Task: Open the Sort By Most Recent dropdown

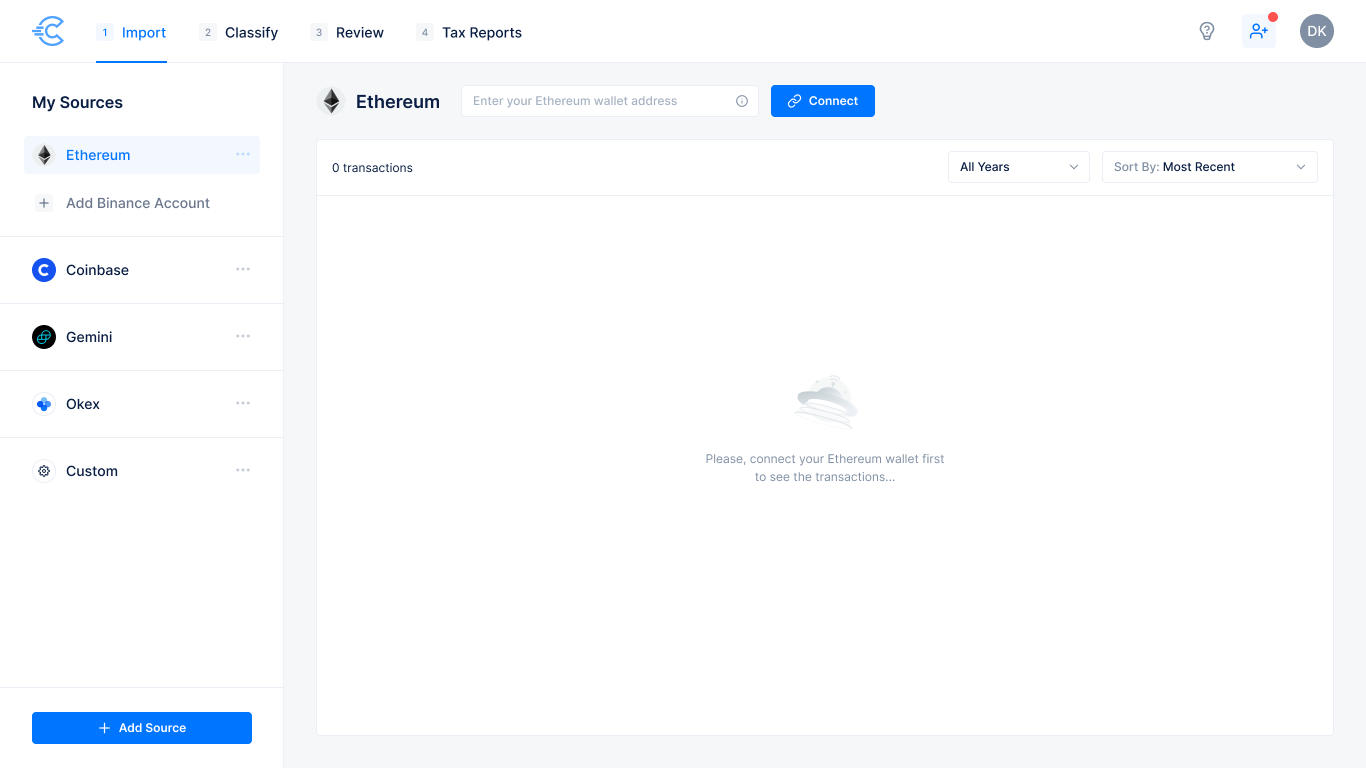Action: tap(1209, 167)
